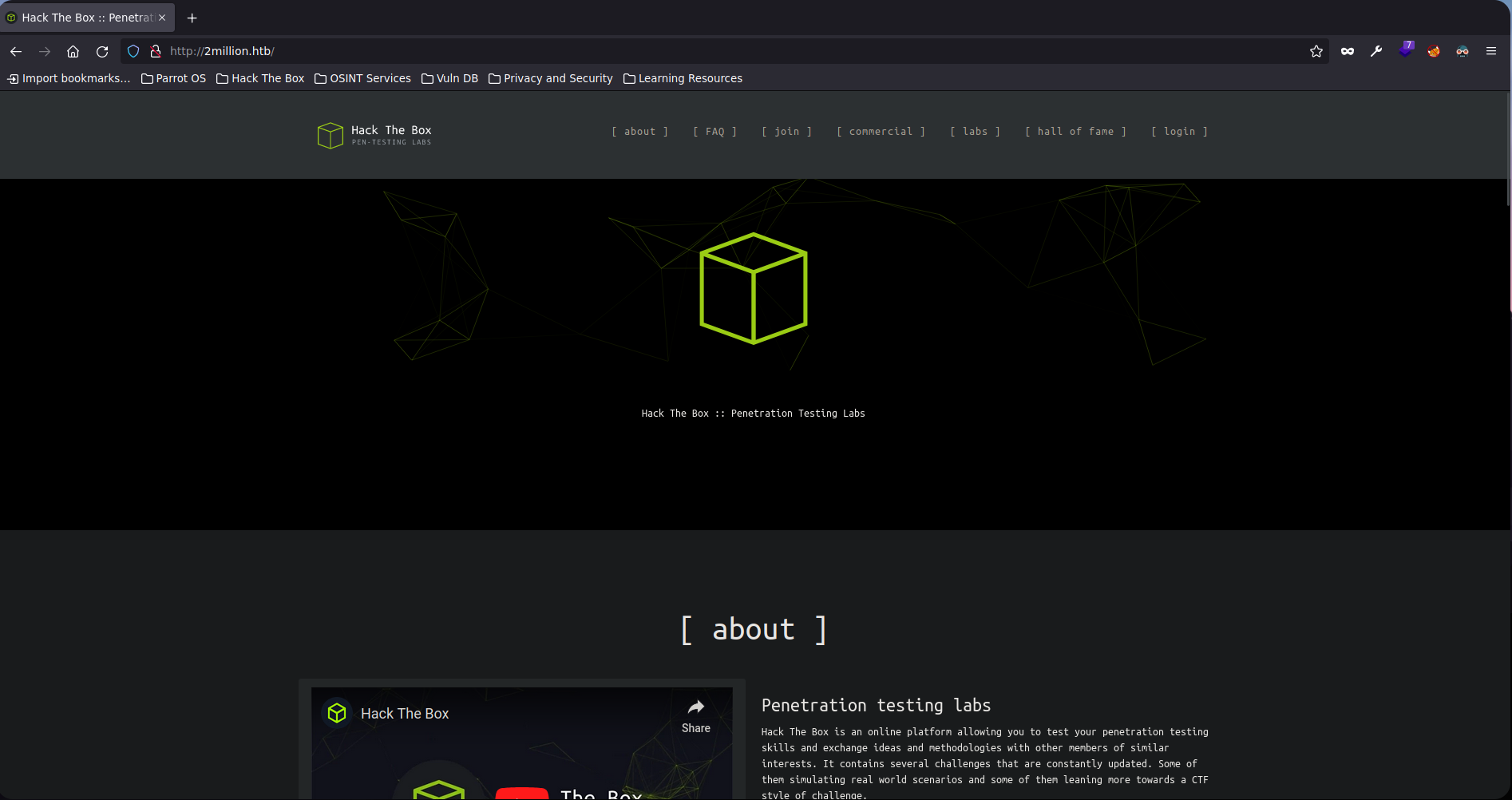
Task: Click the [ about ] section heading
Action: point(754,630)
